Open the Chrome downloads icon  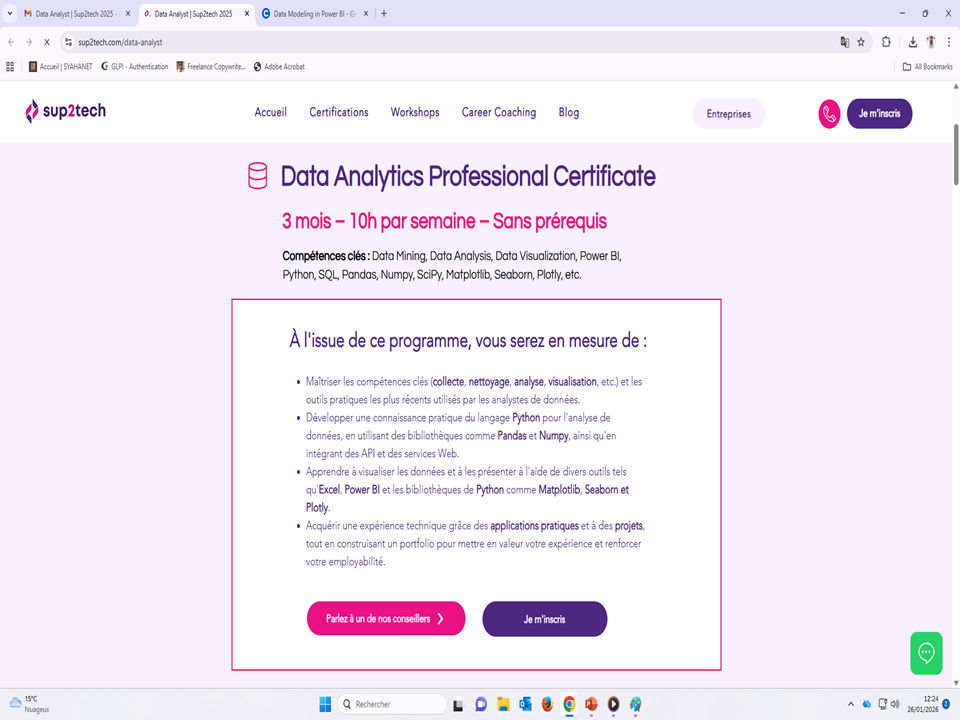(x=913, y=42)
